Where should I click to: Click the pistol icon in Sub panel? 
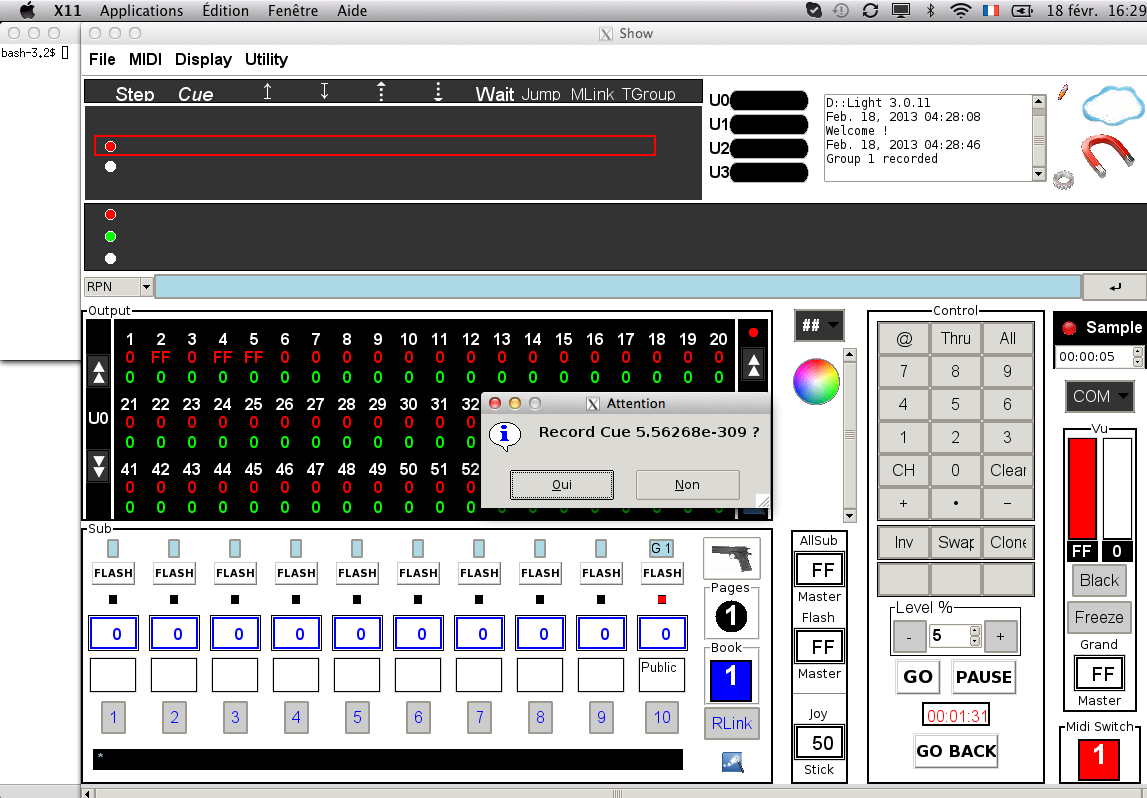click(731, 557)
